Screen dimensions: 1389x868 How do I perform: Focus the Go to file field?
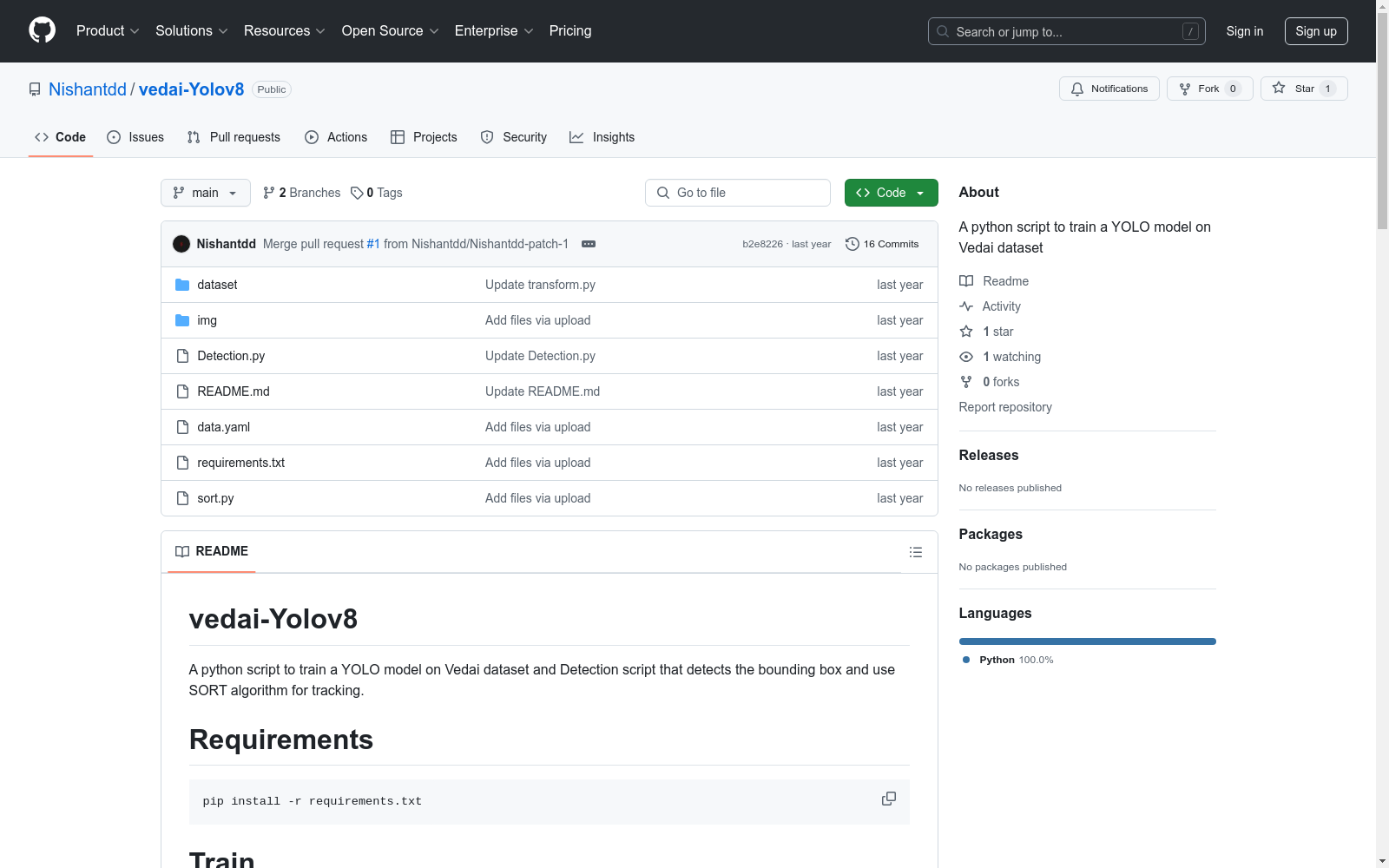pos(738,193)
